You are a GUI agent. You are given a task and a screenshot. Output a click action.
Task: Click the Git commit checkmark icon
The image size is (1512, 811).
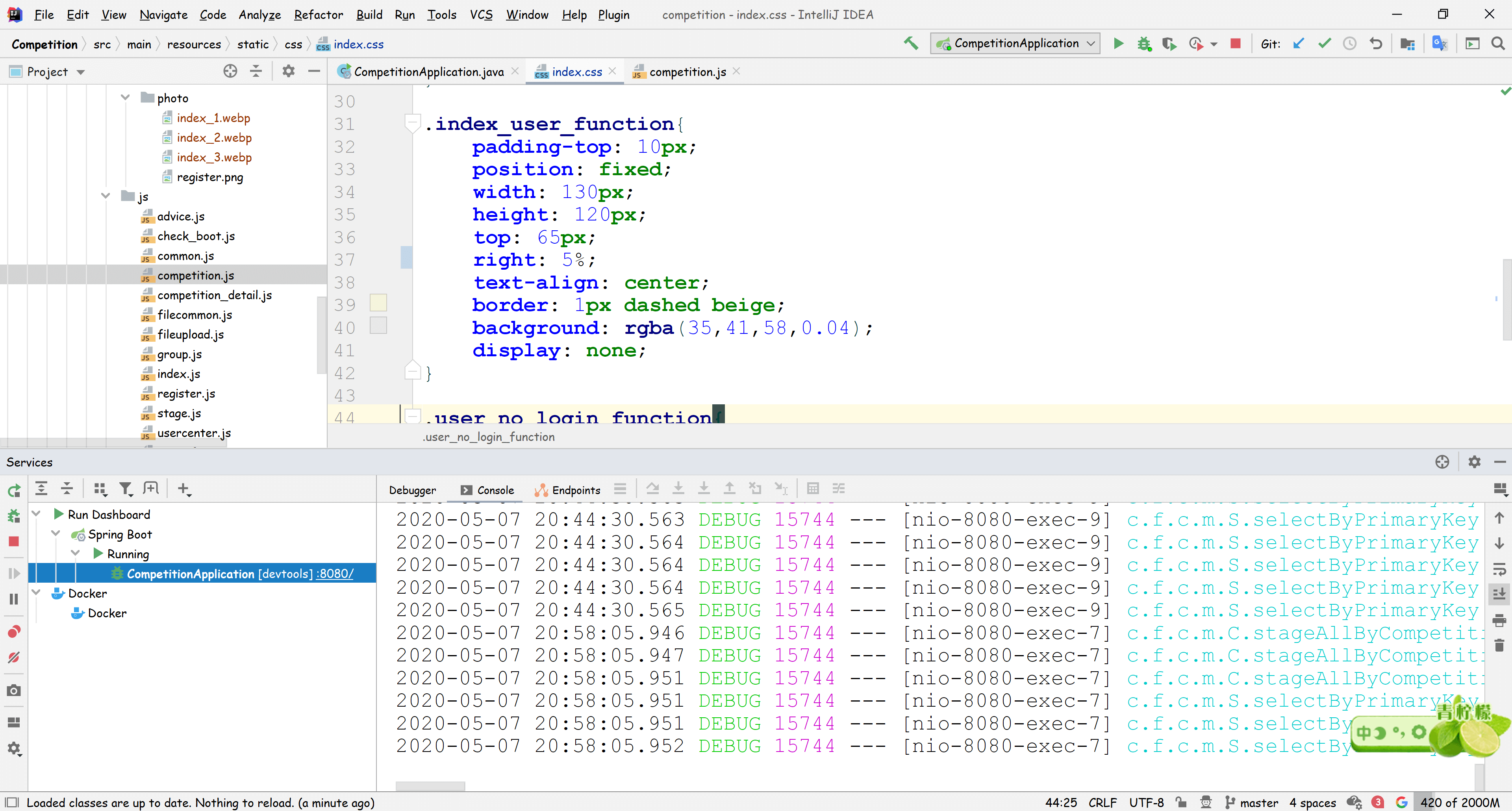click(1324, 43)
